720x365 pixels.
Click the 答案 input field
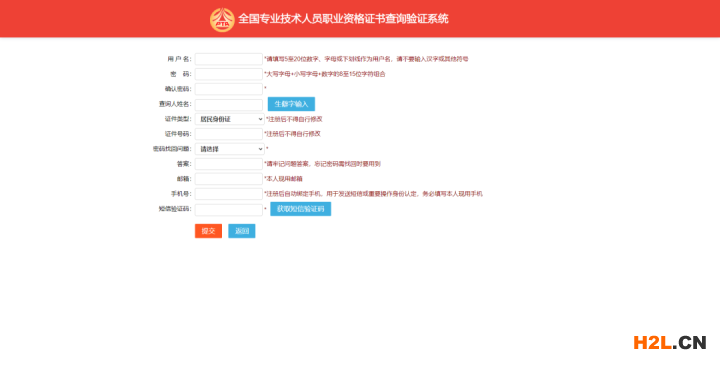pyautogui.click(x=229, y=163)
